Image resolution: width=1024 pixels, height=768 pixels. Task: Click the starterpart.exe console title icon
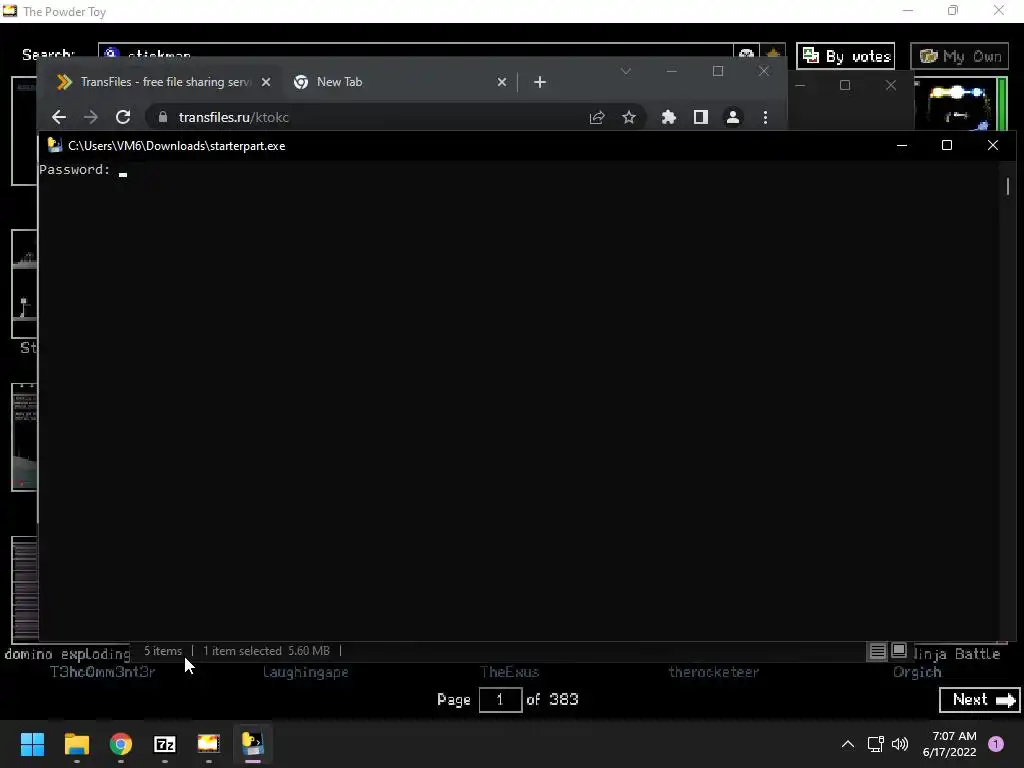point(54,146)
